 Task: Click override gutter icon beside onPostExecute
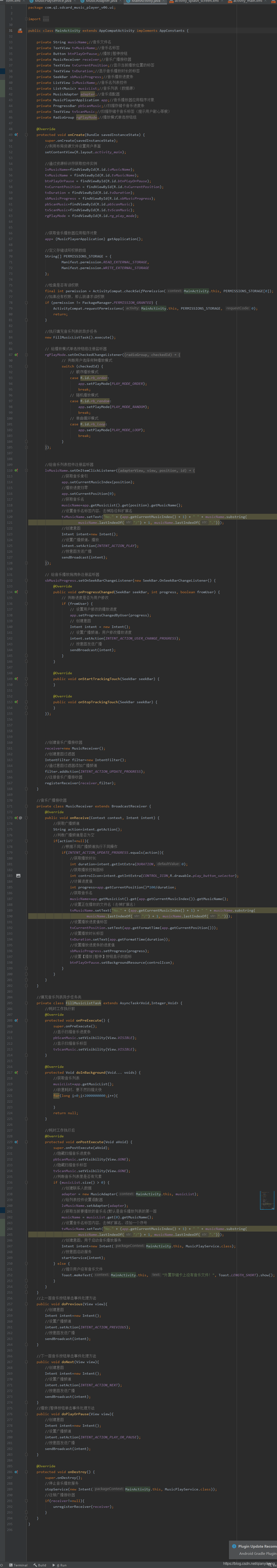point(16,1142)
